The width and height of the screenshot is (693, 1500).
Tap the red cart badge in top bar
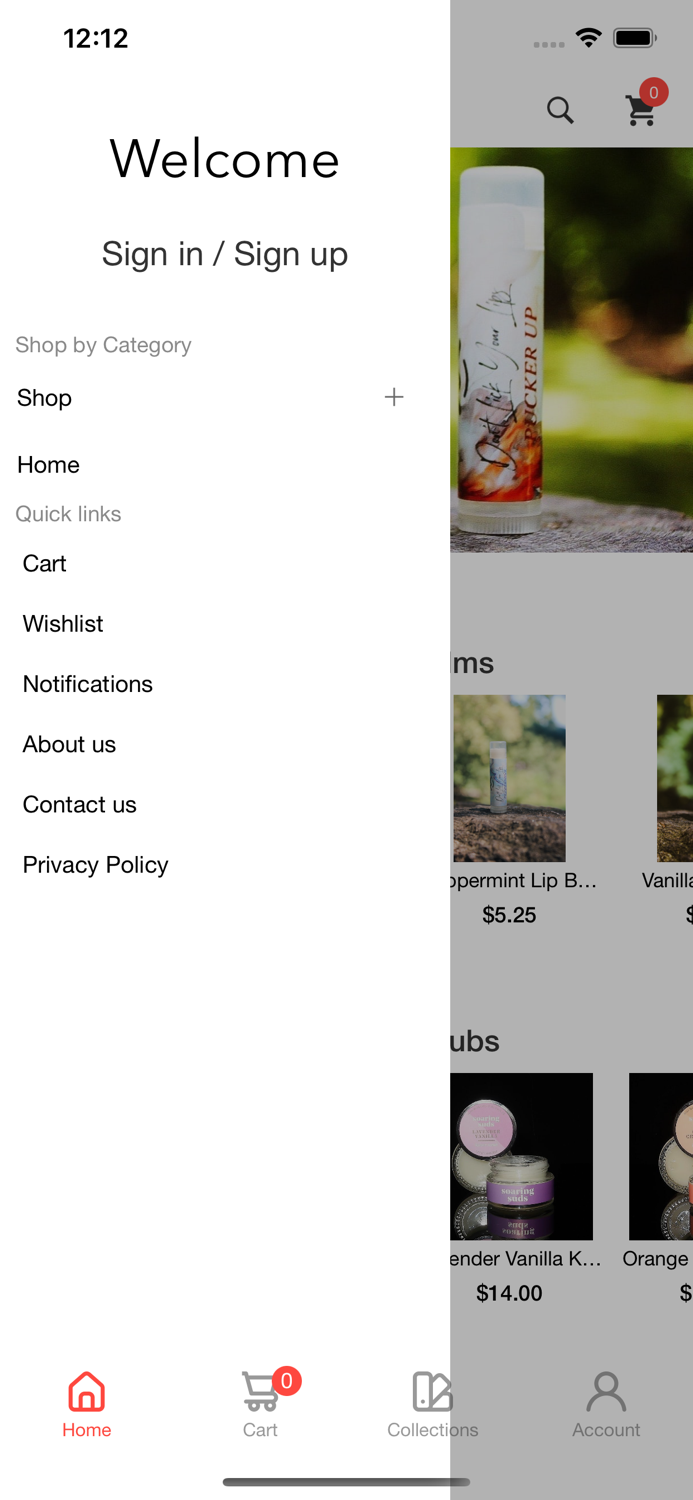(x=654, y=92)
